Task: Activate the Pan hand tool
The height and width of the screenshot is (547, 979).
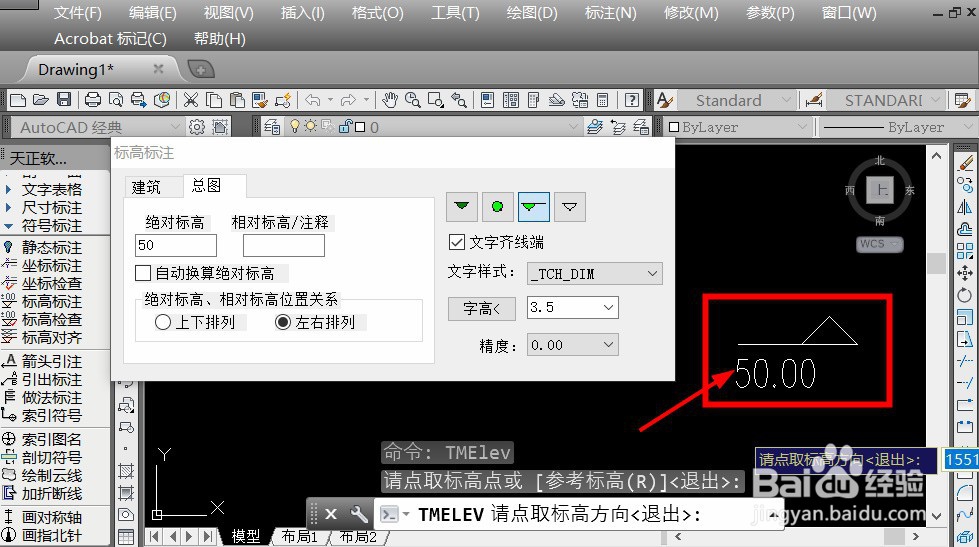Action: click(390, 100)
